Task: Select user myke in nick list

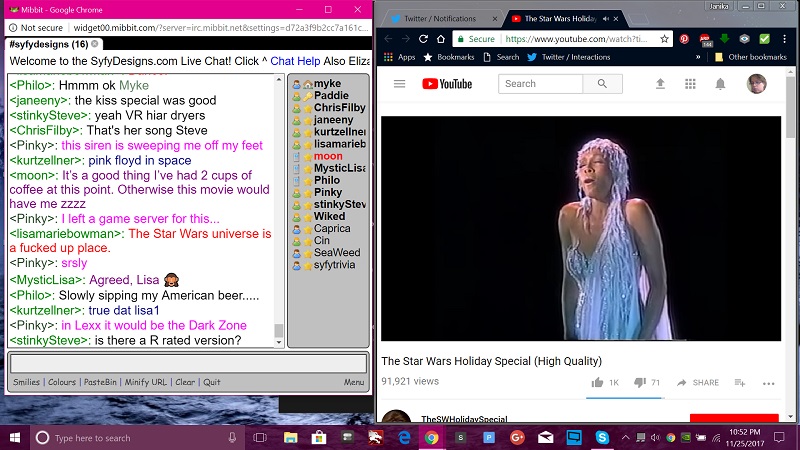Action: pos(327,83)
